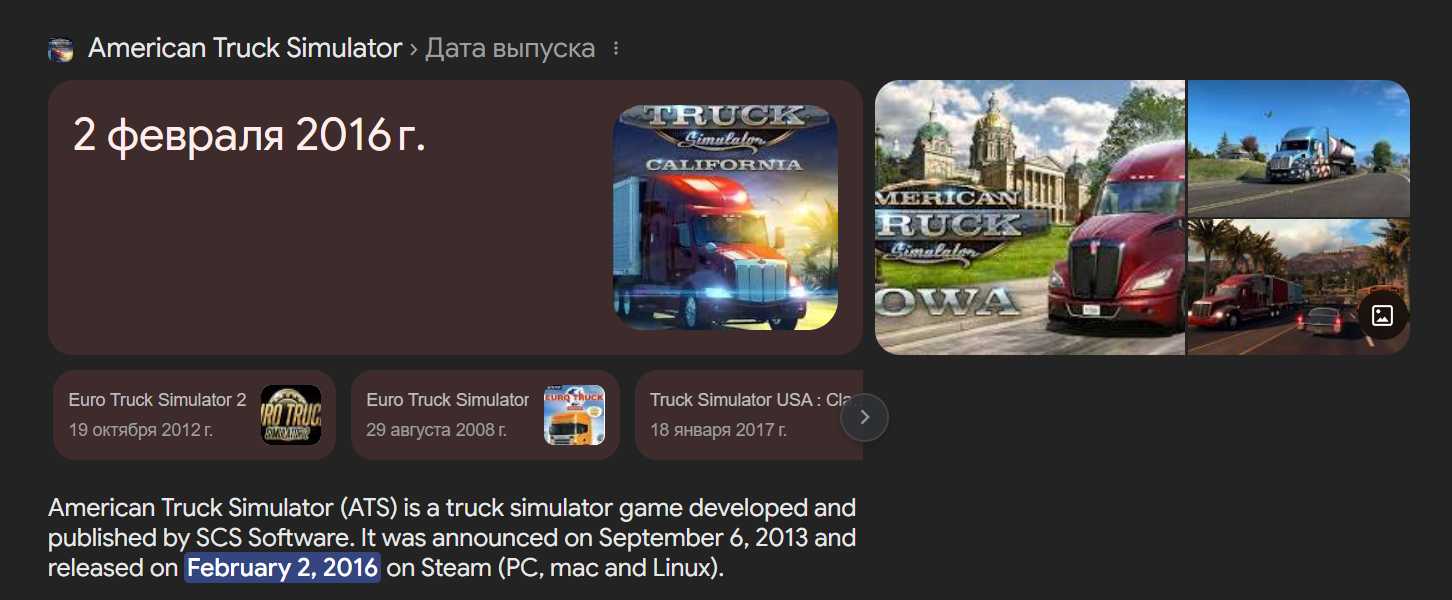Image resolution: width=1452 pixels, height=600 pixels.
Task: Open the image gallery icon on photos
Action: [1383, 316]
